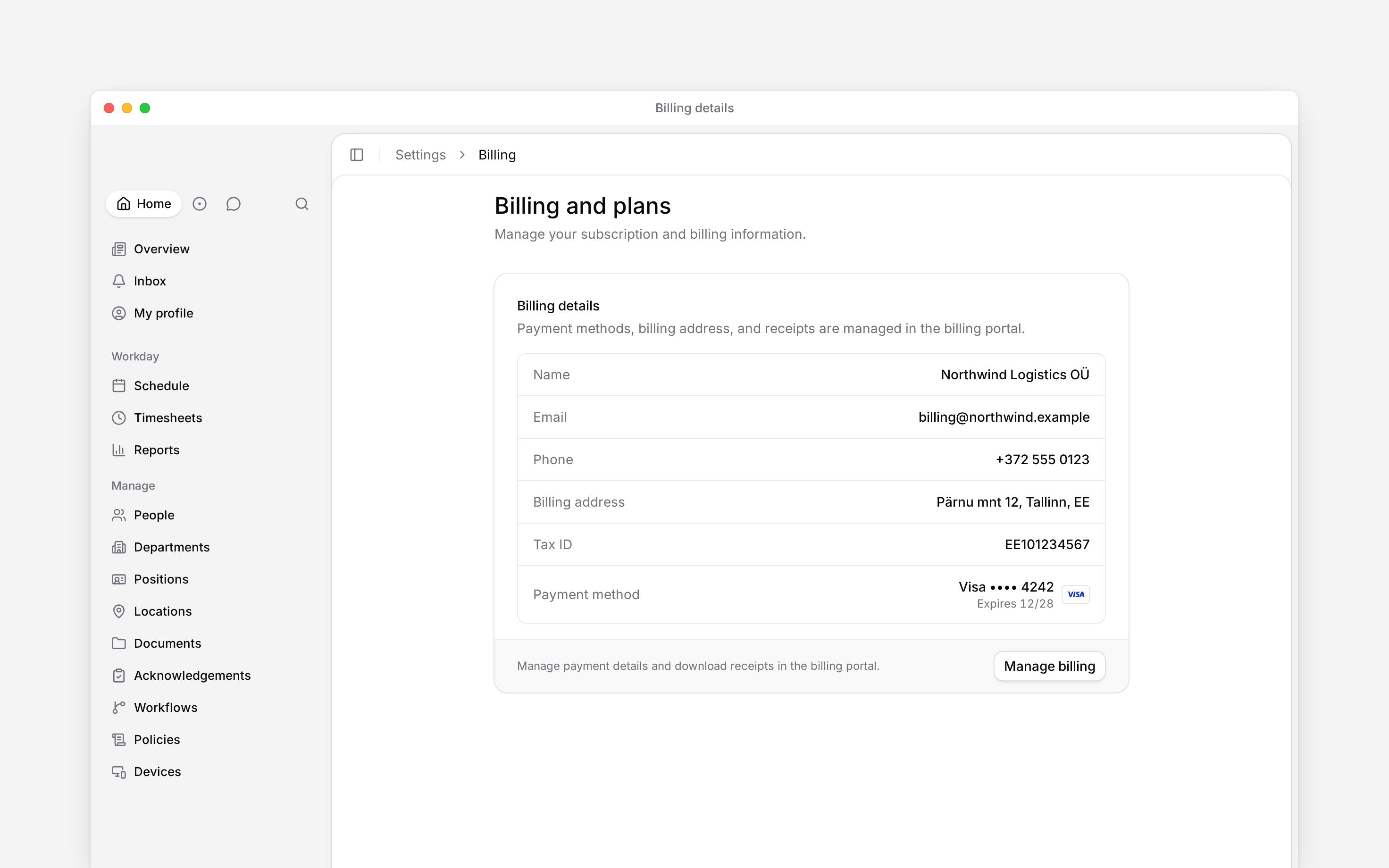1389x868 pixels.
Task: Click the Pärnu mnt 12, Tallinn, EE address
Action: pos(1012,502)
